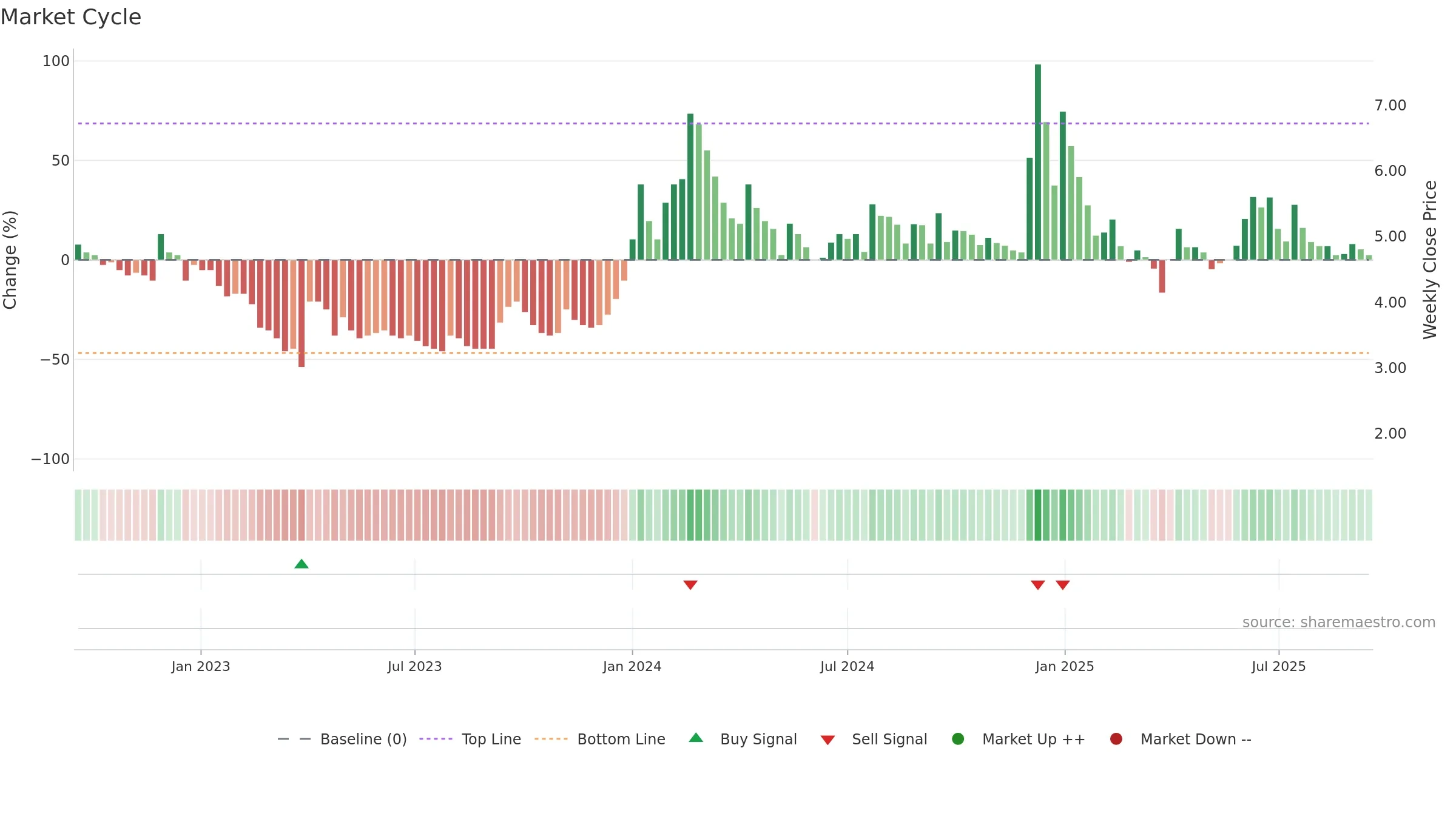Click the Jul 2025 axis label
The width and height of the screenshot is (1456, 819).
coord(1279,667)
